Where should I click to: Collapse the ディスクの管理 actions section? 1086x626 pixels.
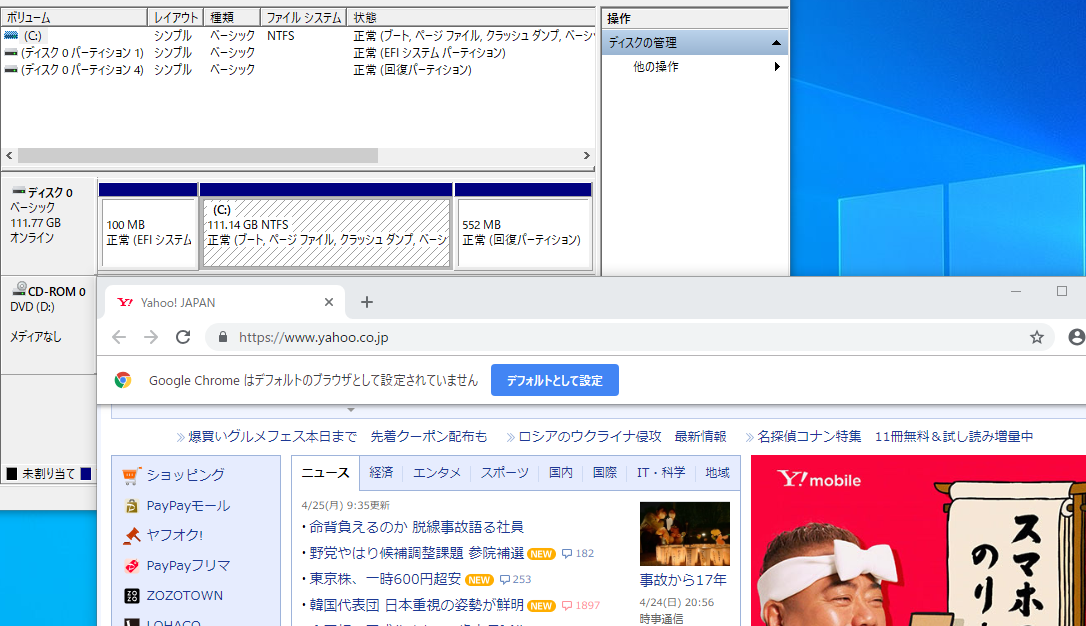(776, 42)
